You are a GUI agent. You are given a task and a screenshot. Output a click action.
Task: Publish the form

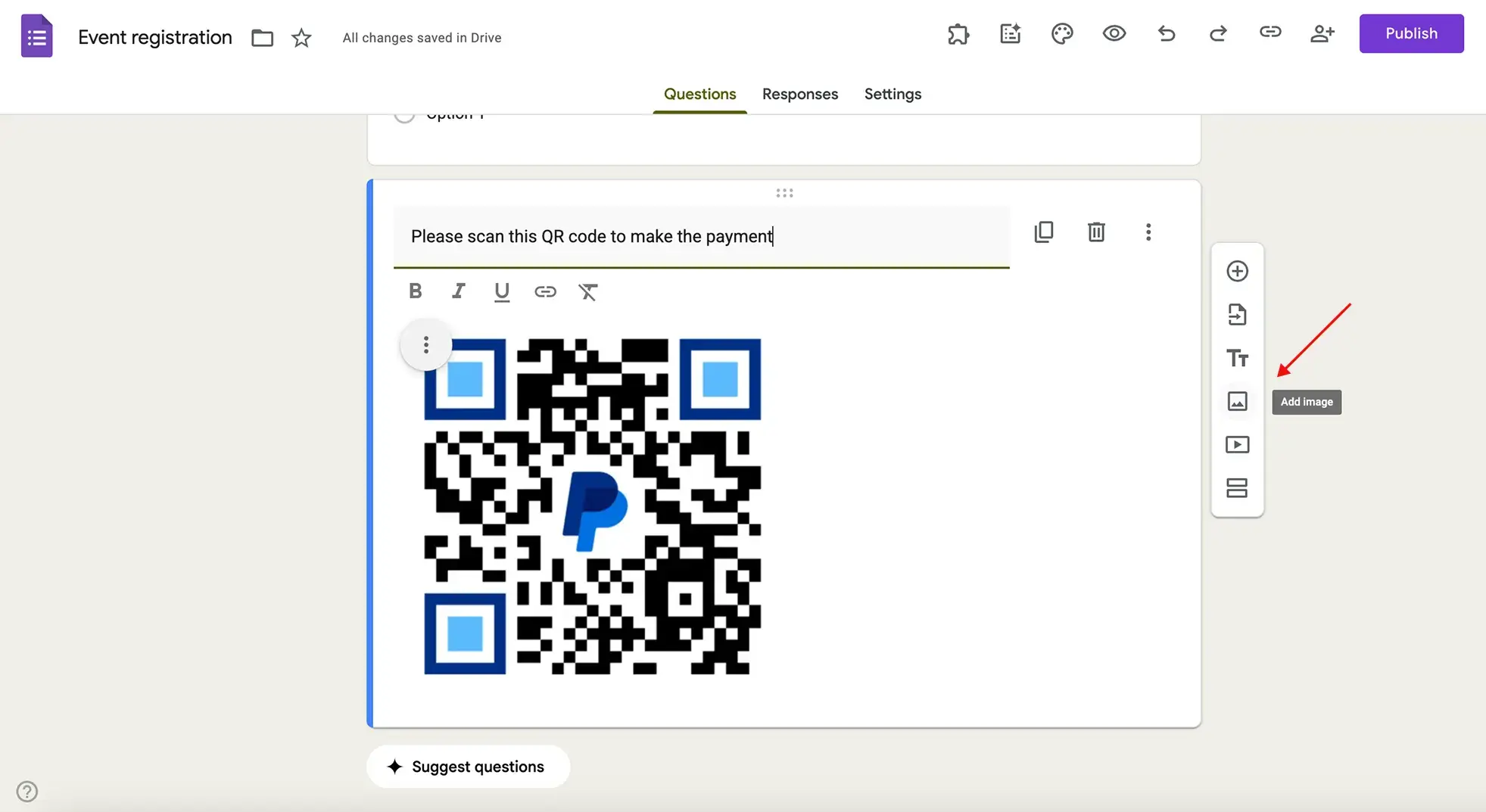(x=1411, y=33)
